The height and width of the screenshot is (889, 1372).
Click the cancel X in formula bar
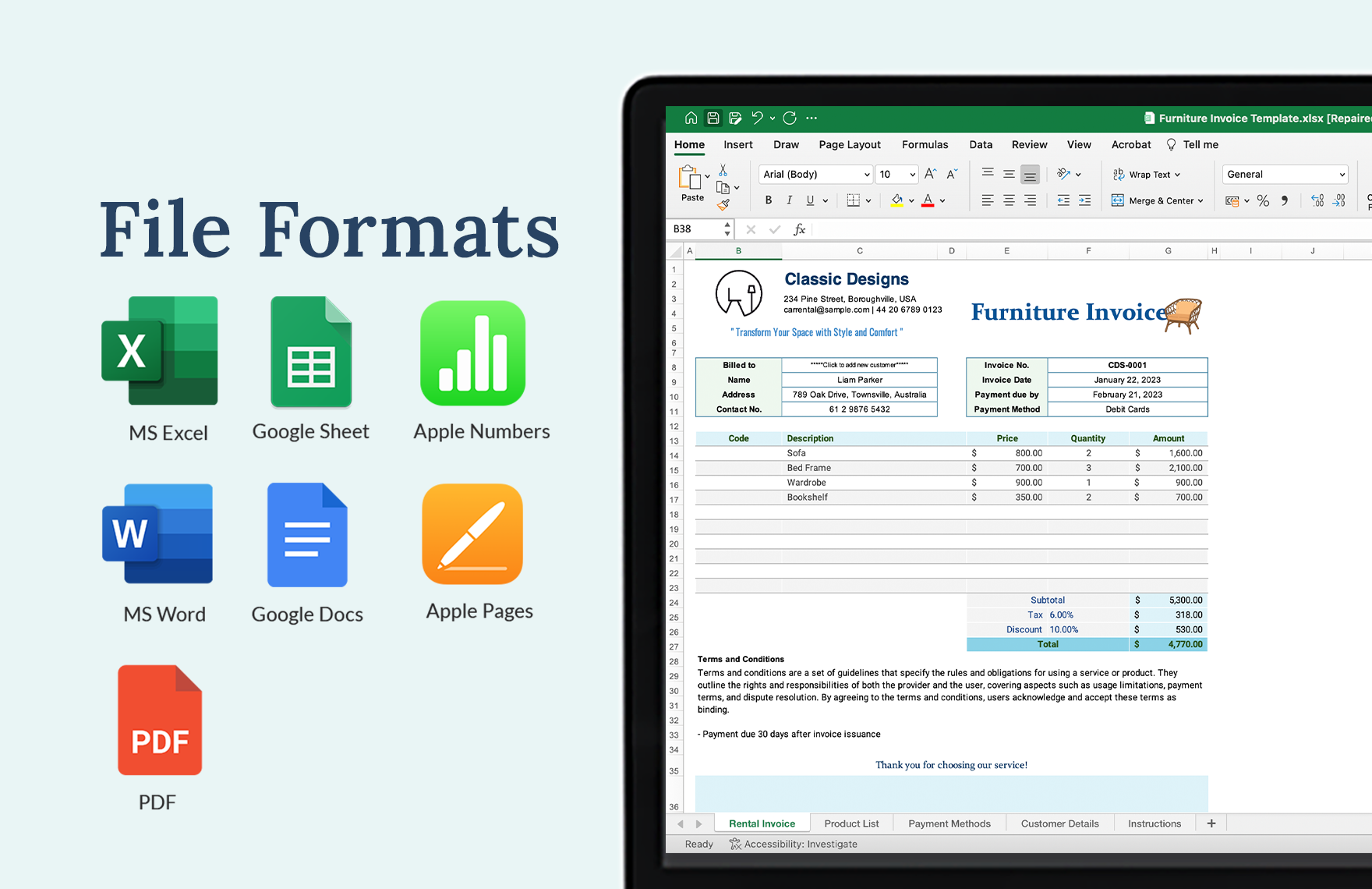pyautogui.click(x=751, y=229)
